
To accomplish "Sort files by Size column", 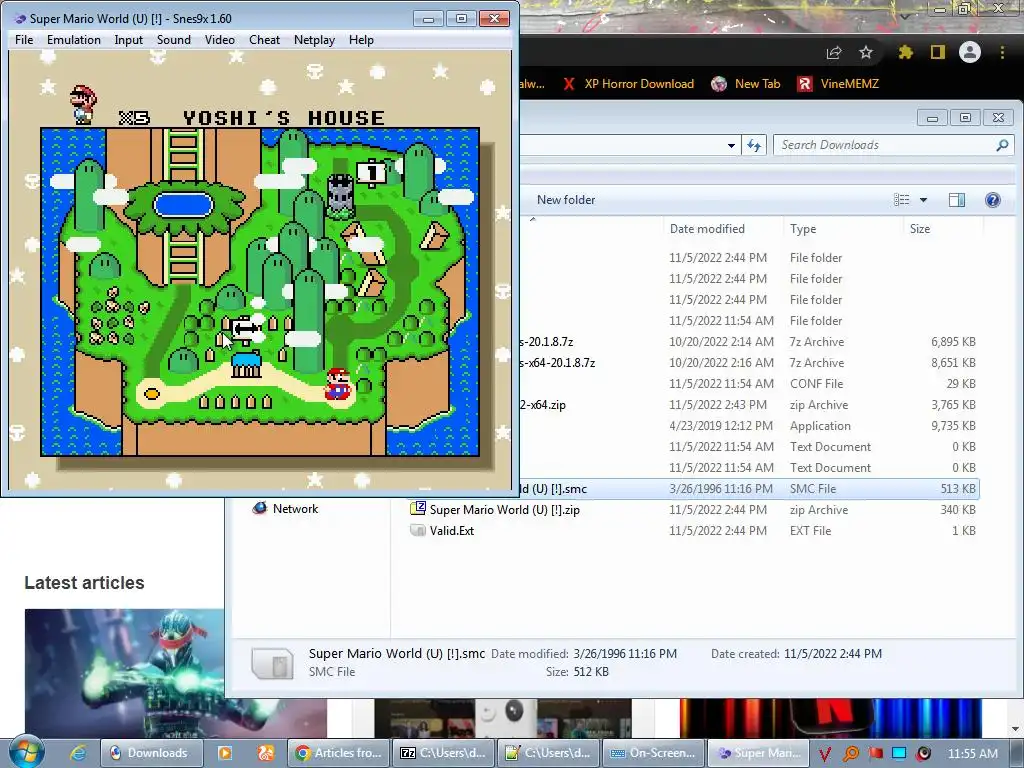I will point(920,229).
